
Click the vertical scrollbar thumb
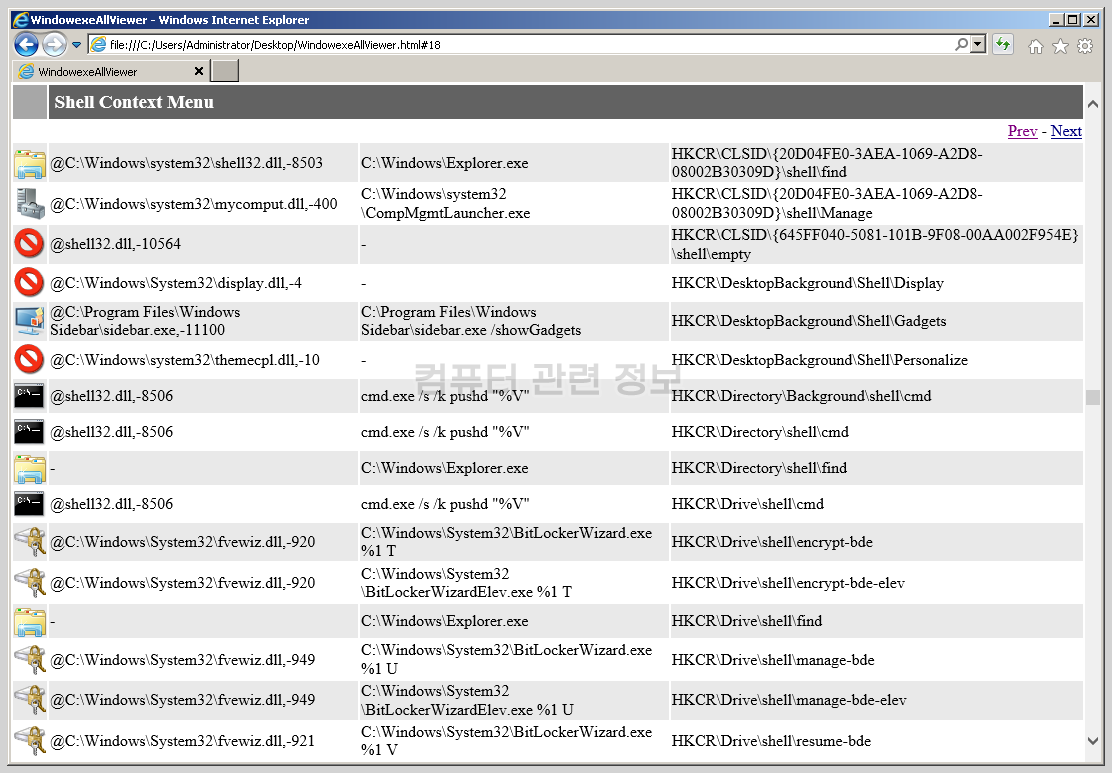(1092, 397)
